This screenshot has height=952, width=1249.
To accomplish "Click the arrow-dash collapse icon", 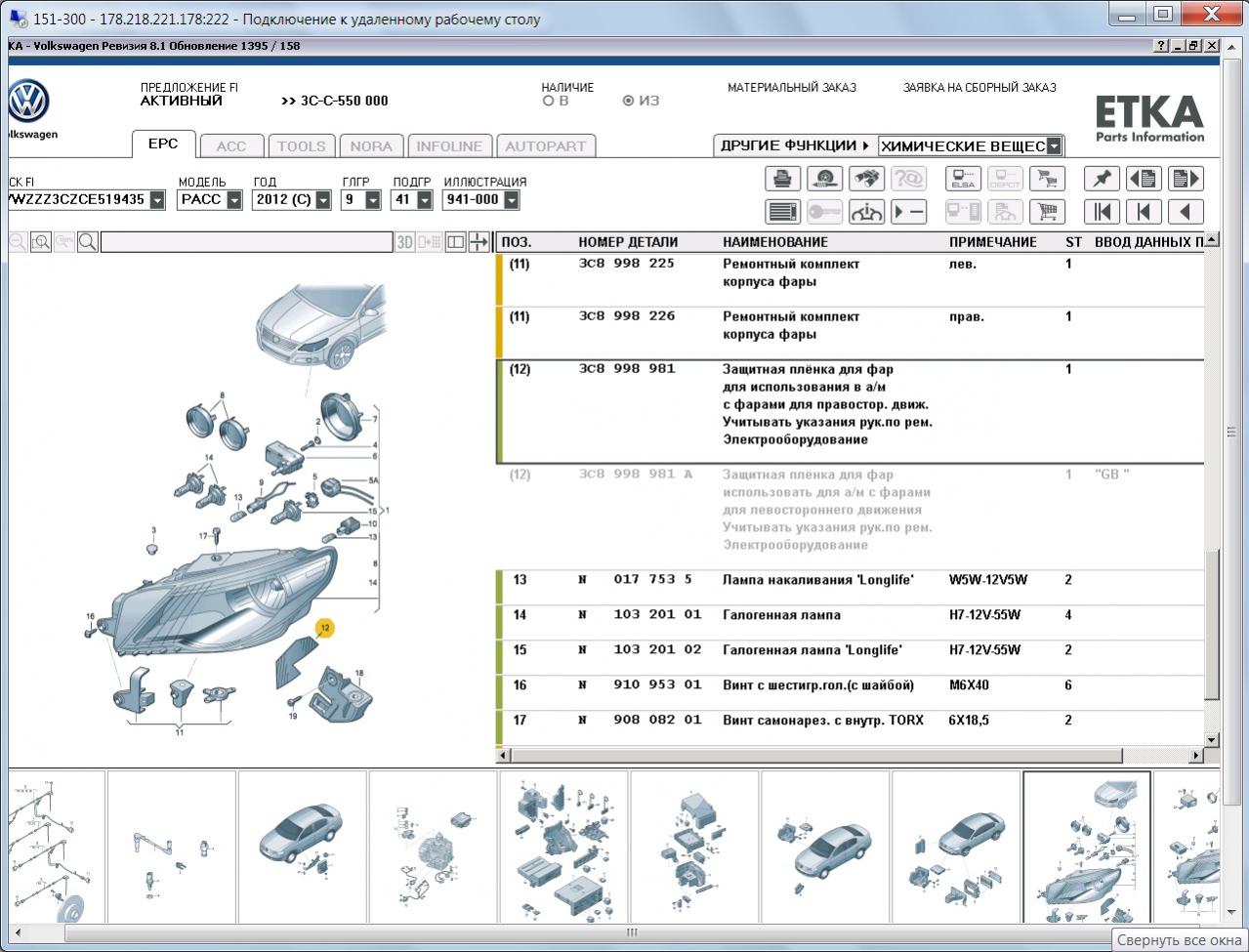I will point(908,211).
